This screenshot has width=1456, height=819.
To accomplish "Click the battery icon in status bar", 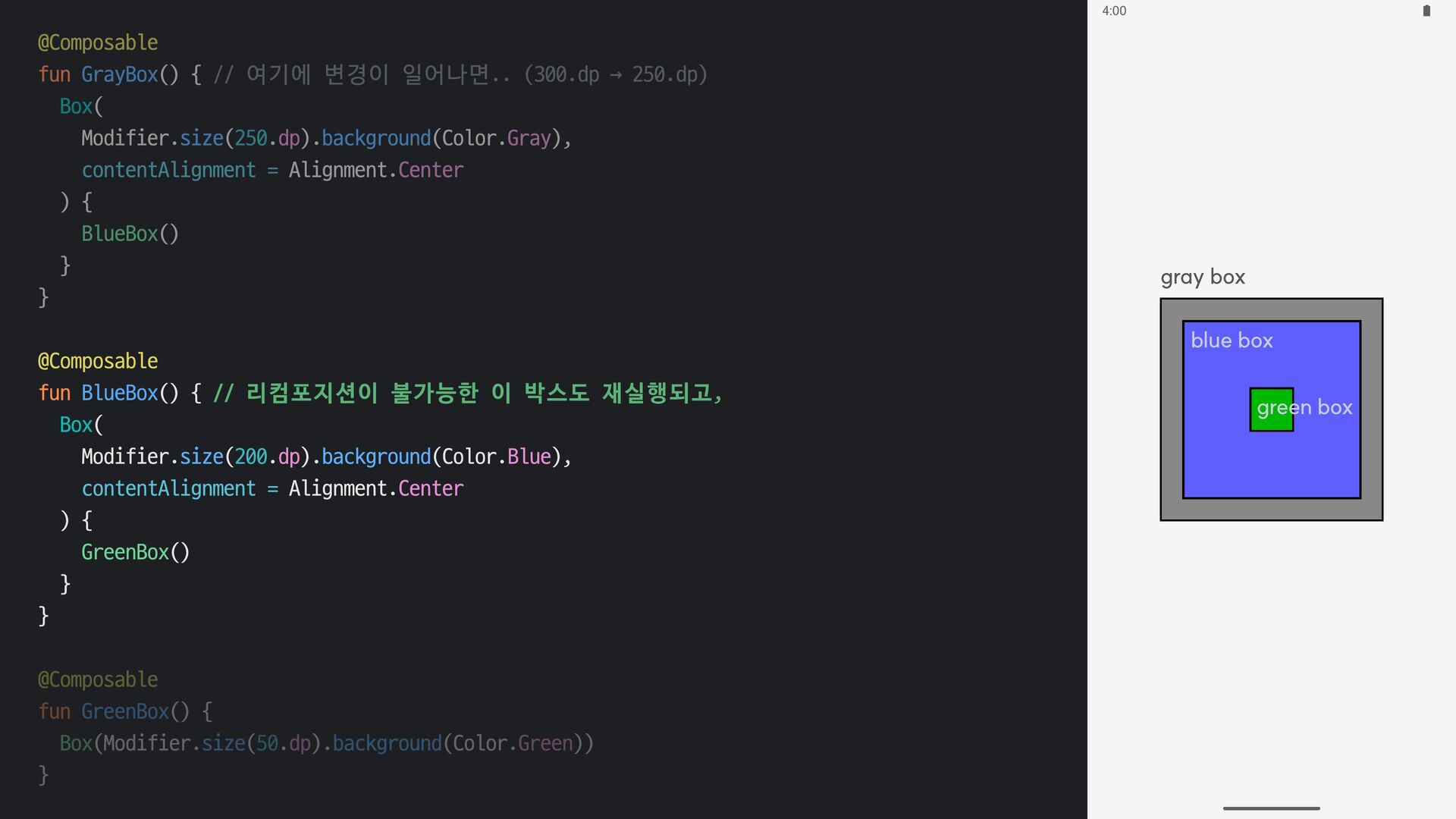I will click(x=1426, y=11).
